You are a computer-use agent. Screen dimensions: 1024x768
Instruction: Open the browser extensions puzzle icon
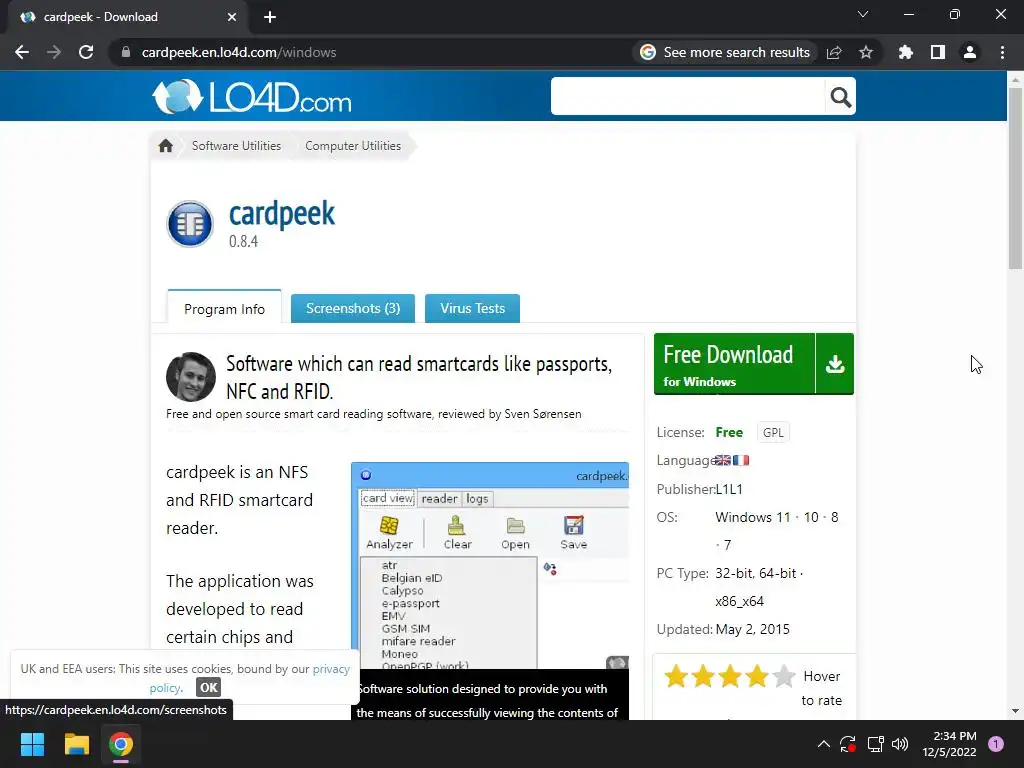coord(905,52)
